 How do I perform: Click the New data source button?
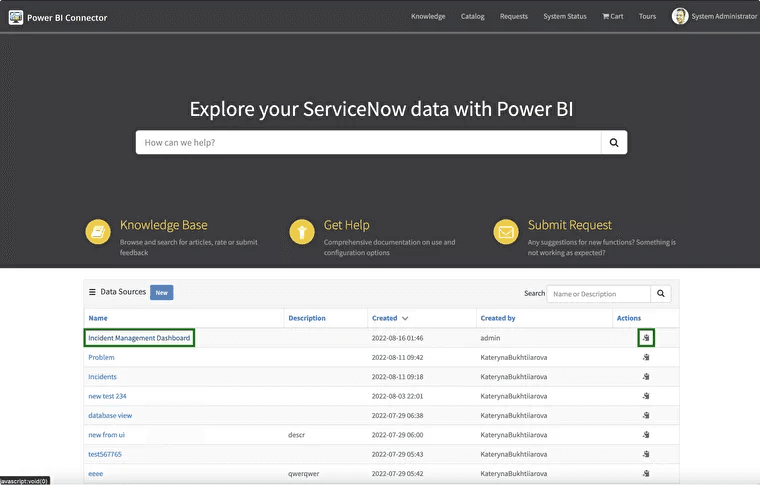[x=161, y=292]
